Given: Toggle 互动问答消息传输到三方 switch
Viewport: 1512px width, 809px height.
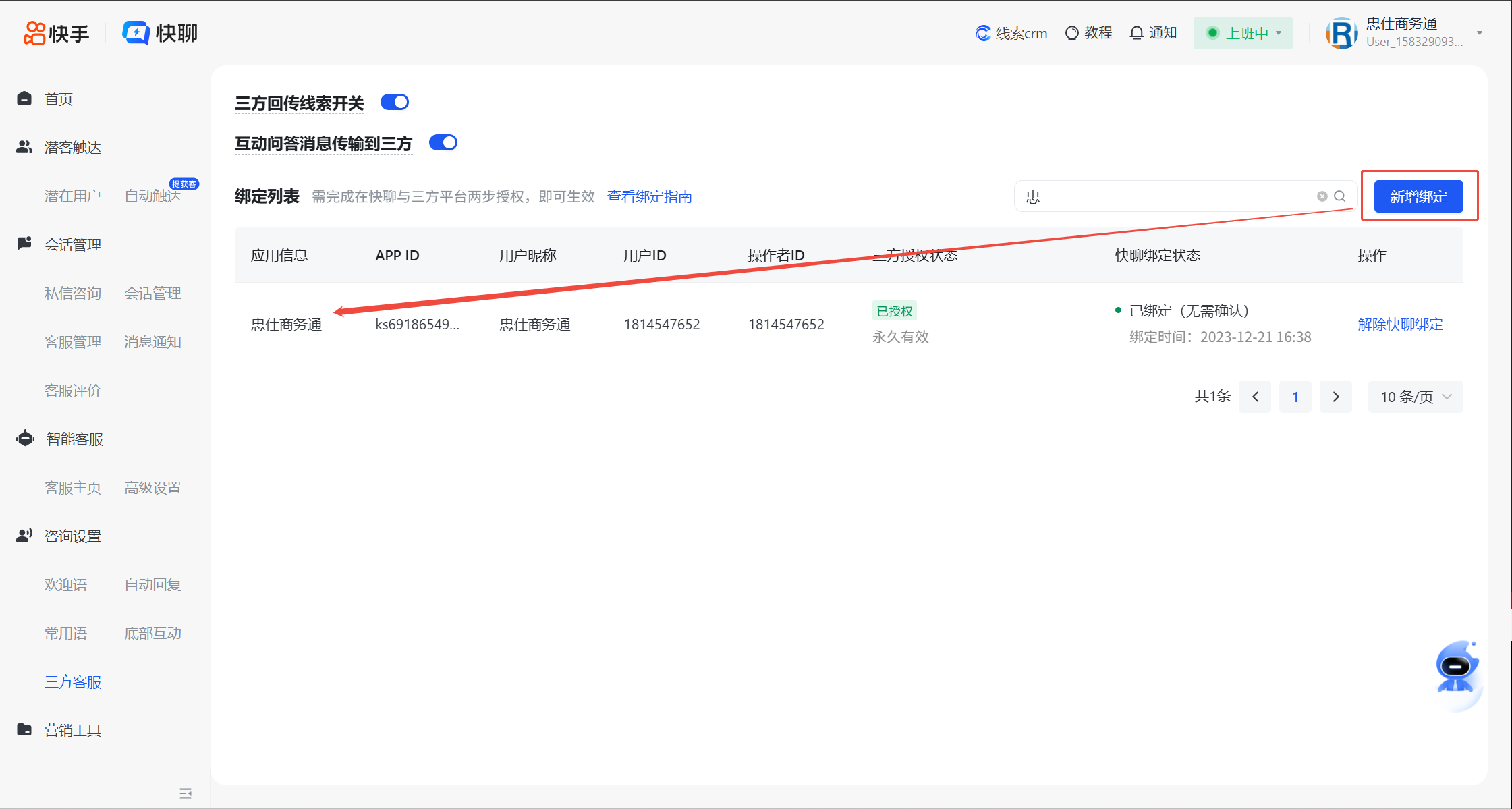Looking at the screenshot, I should point(443,142).
